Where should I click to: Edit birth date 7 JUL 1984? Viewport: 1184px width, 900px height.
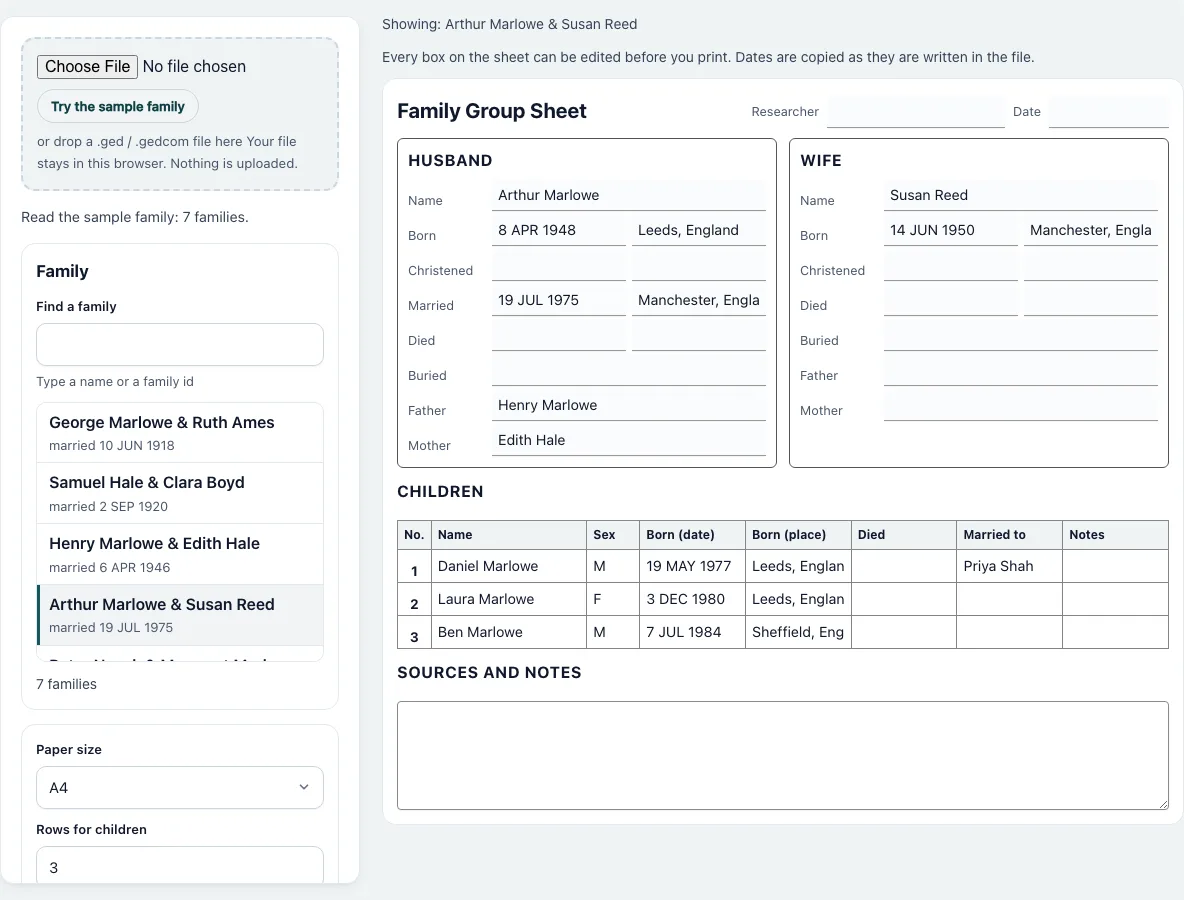[x=692, y=632]
